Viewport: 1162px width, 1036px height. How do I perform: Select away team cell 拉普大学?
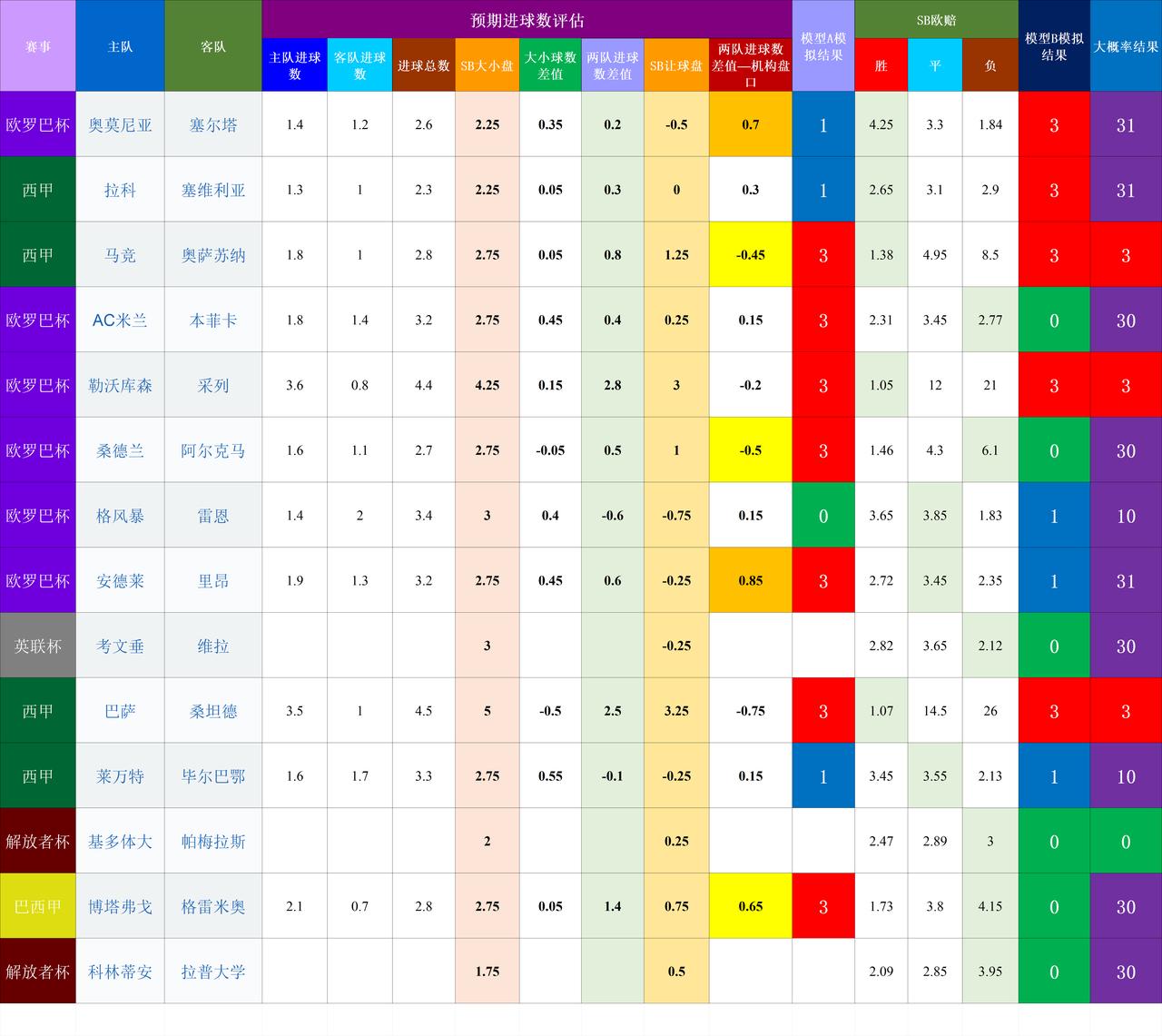[x=213, y=972]
